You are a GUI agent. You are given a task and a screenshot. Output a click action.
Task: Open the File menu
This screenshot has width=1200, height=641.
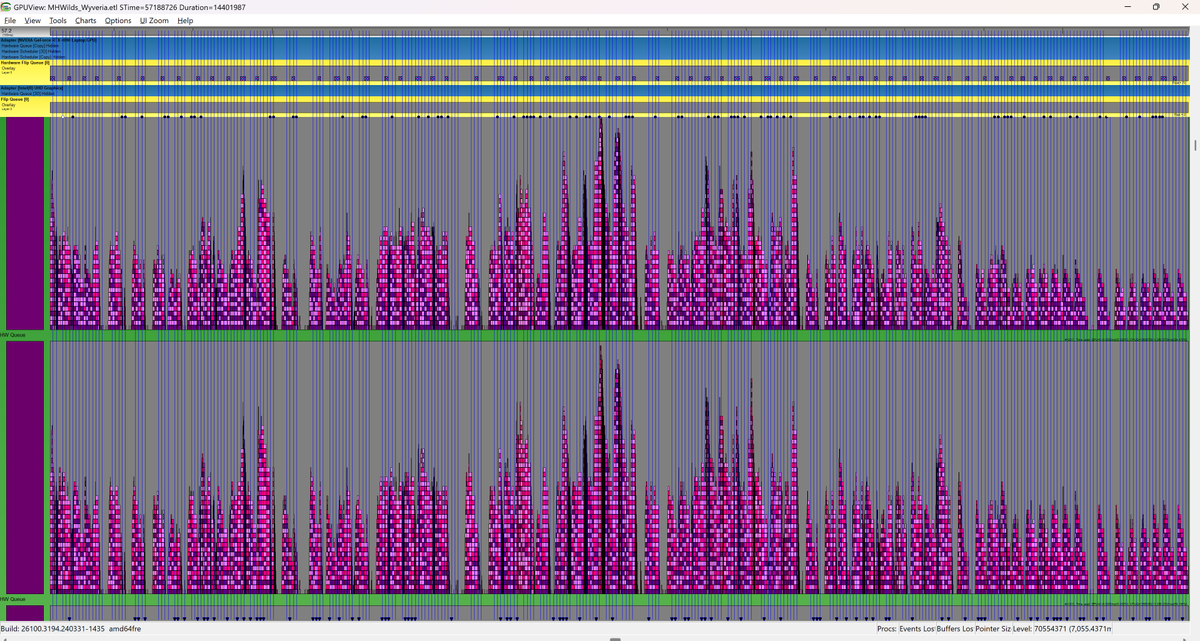pyautogui.click(x=10, y=20)
